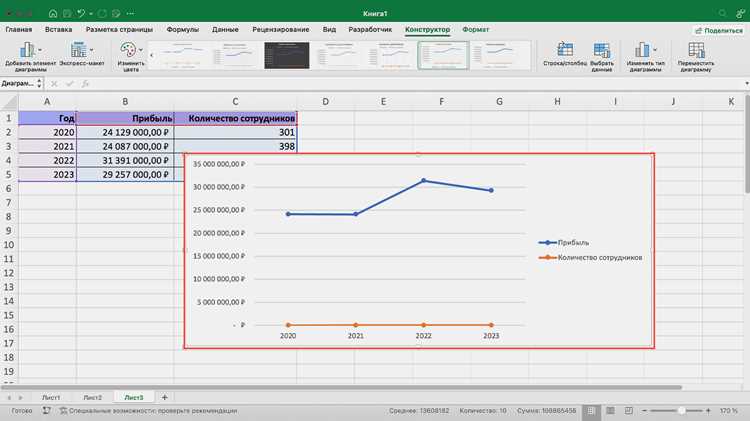The width and height of the screenshot is (750, 421).
Task: Select the first chart style thumbnail
Action: (x=181, y=55)
